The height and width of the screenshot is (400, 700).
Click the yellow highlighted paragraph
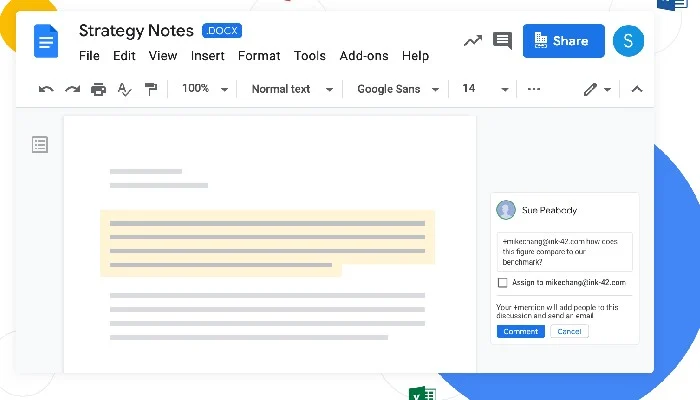[267, 243]
